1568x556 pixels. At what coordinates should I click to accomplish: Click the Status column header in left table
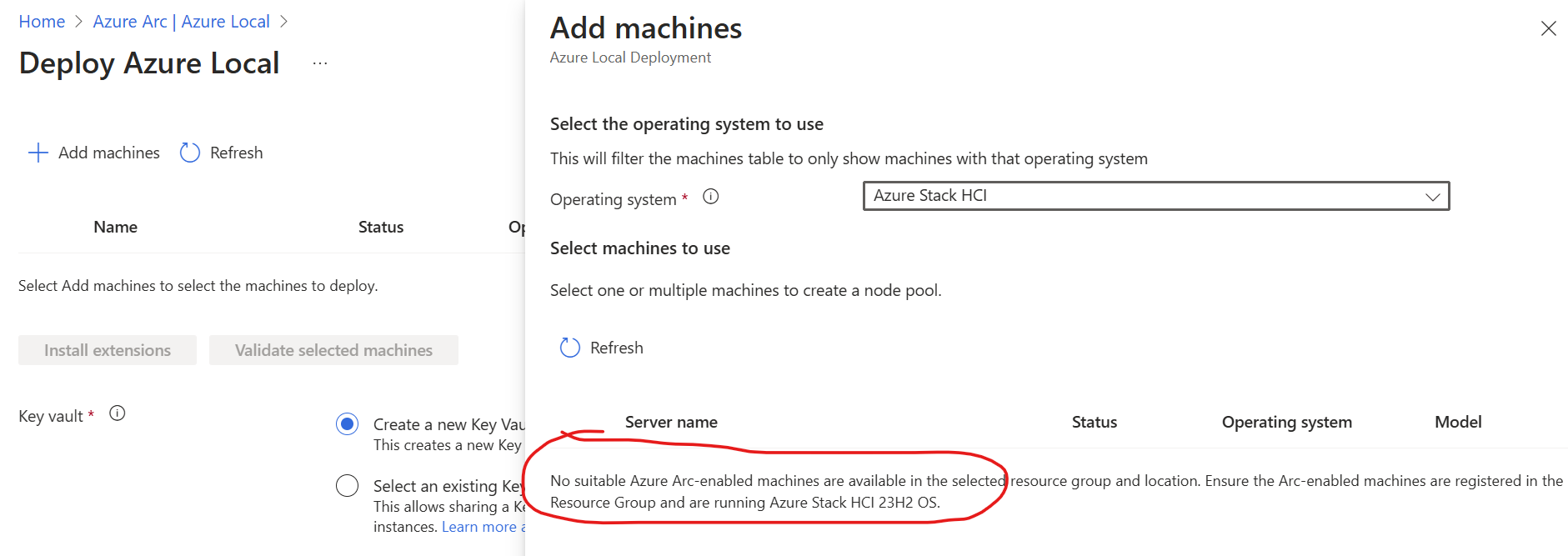click(x=381, y=227)
